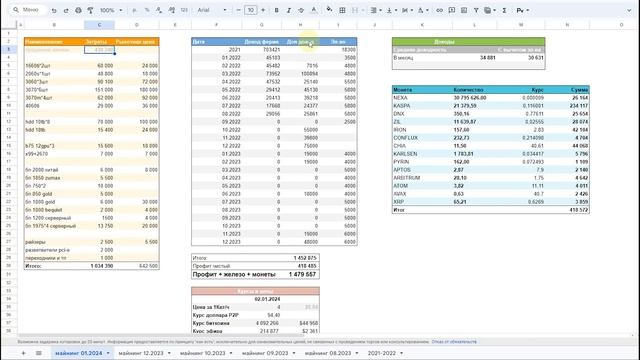Viewport: 640px width, 360px height.
Task: Open the Arial font dropdown
Action: pos(211,10)
